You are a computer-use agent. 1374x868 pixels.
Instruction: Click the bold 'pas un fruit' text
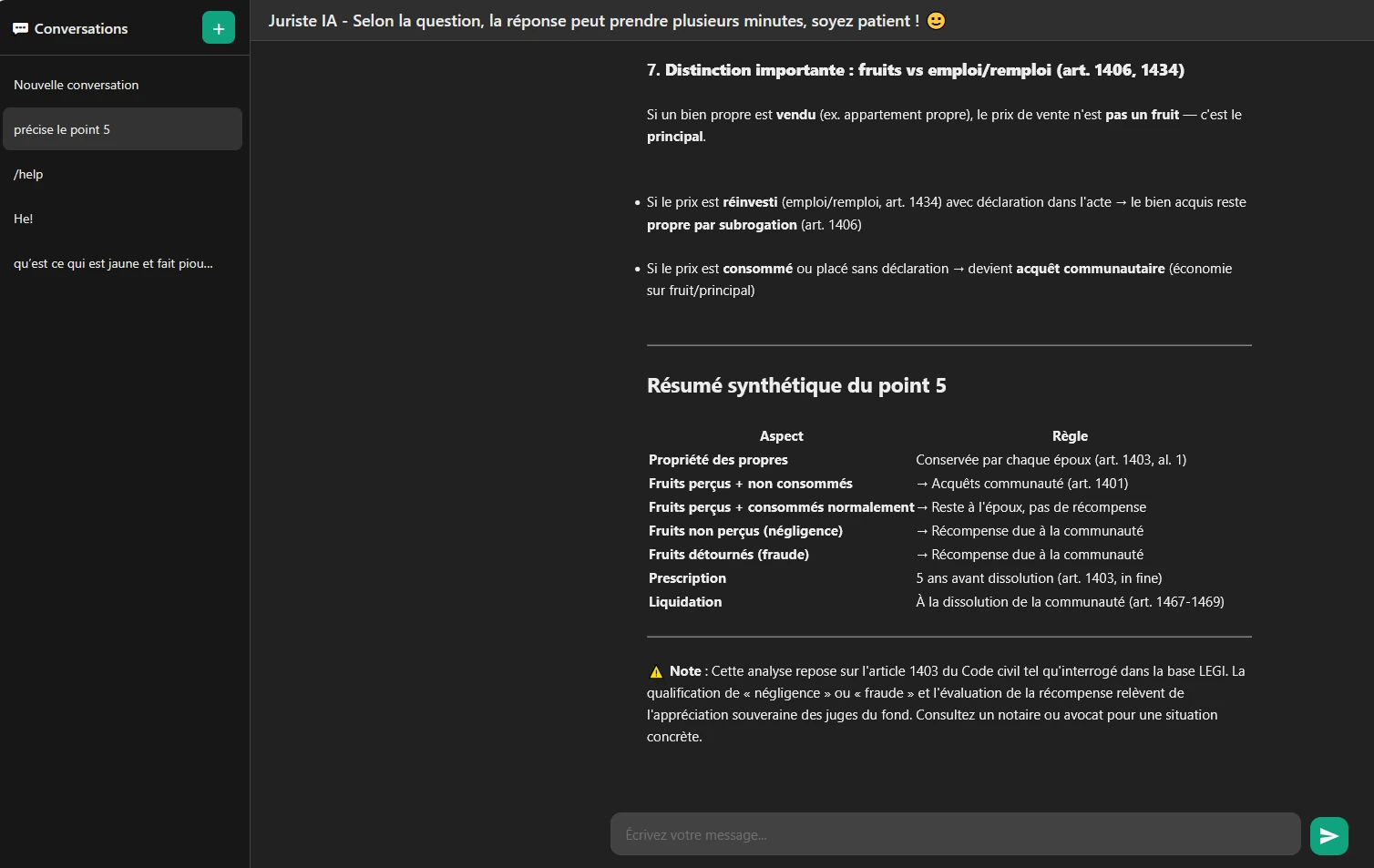click(1142, 115)
